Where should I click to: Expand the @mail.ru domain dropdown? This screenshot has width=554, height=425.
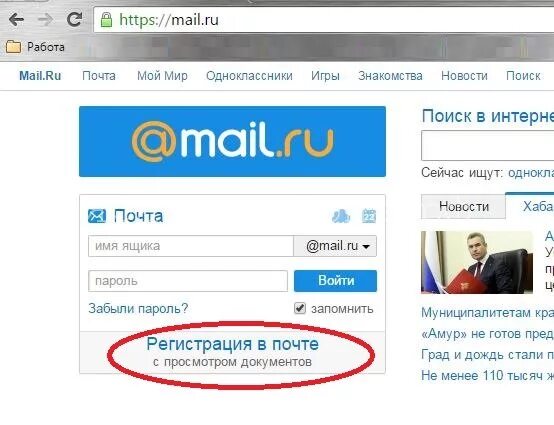(335, 246)
